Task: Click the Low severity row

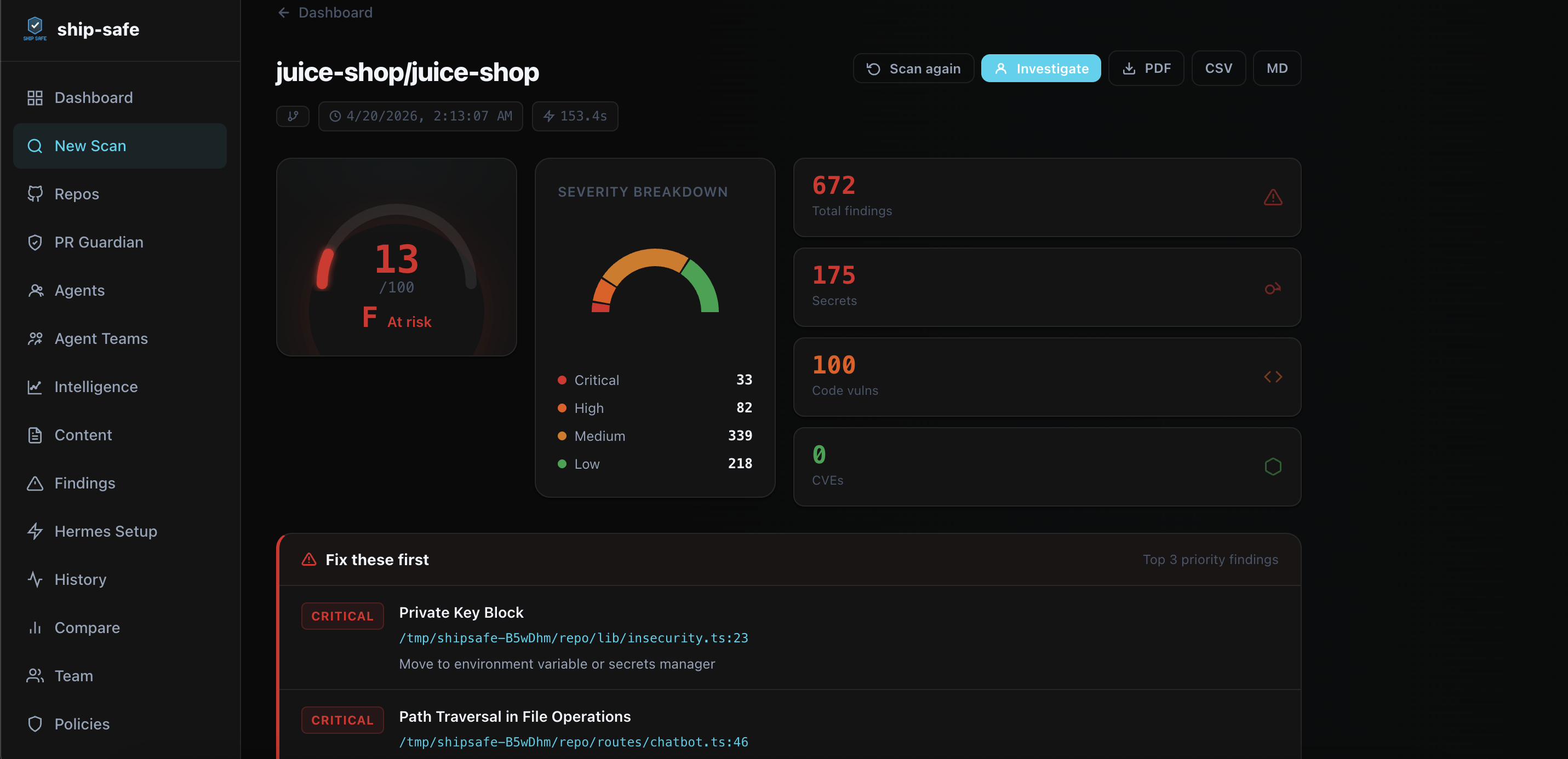Action: (655, 464)
